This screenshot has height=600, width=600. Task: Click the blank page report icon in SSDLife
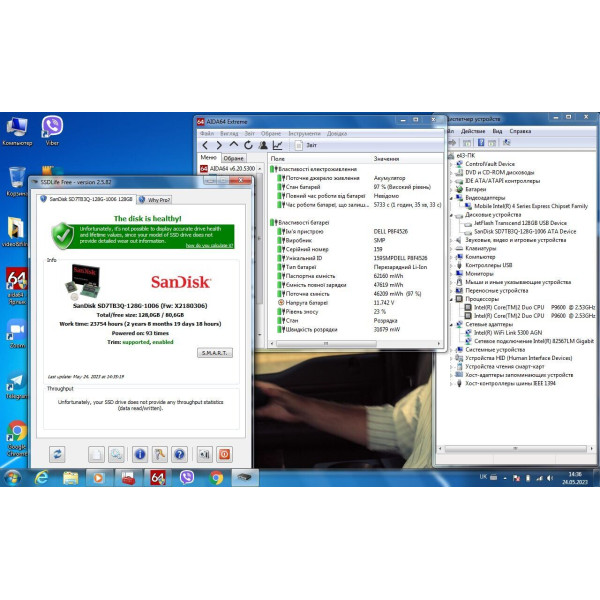(96, 454)
